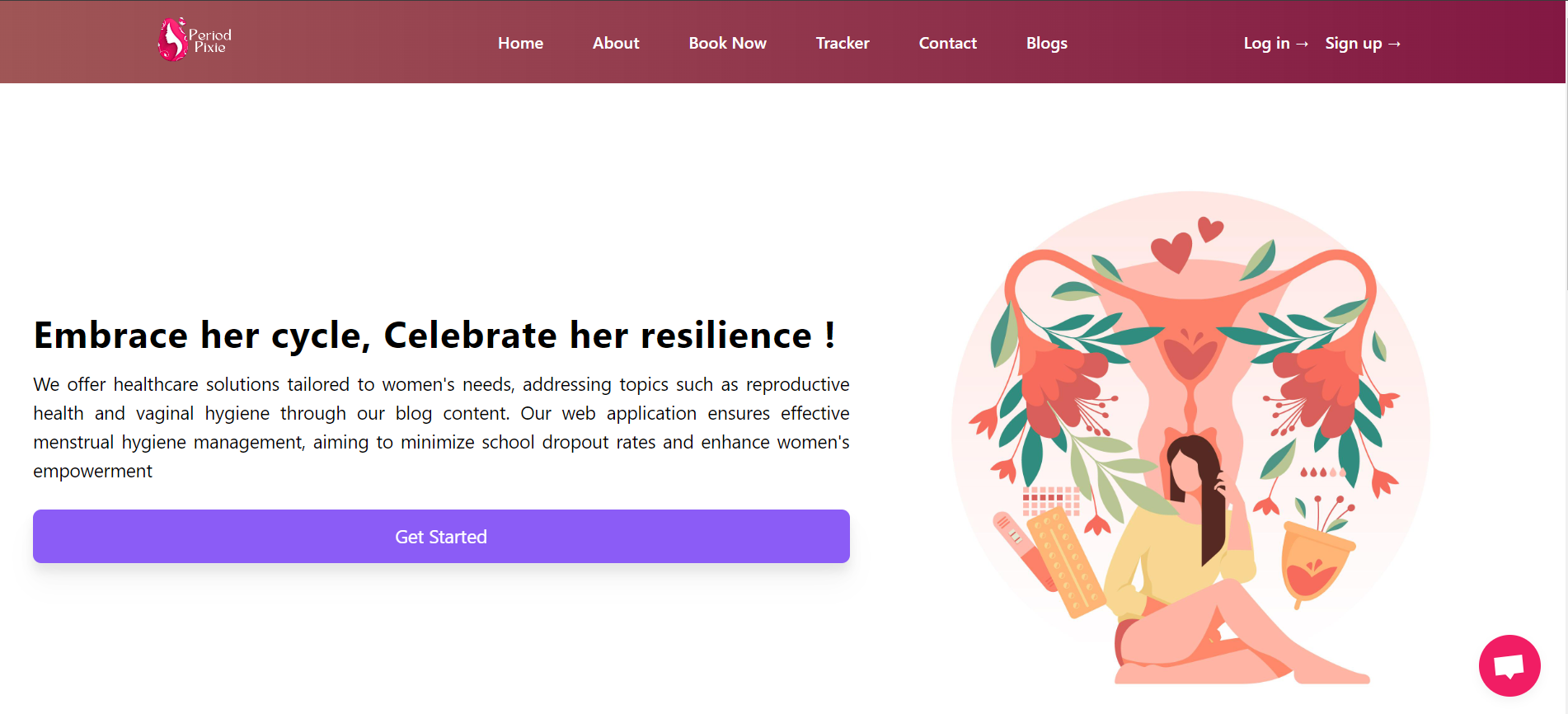Open the About page
Viewport: 1568px width, 714px height.
click(x=616, y=43)
